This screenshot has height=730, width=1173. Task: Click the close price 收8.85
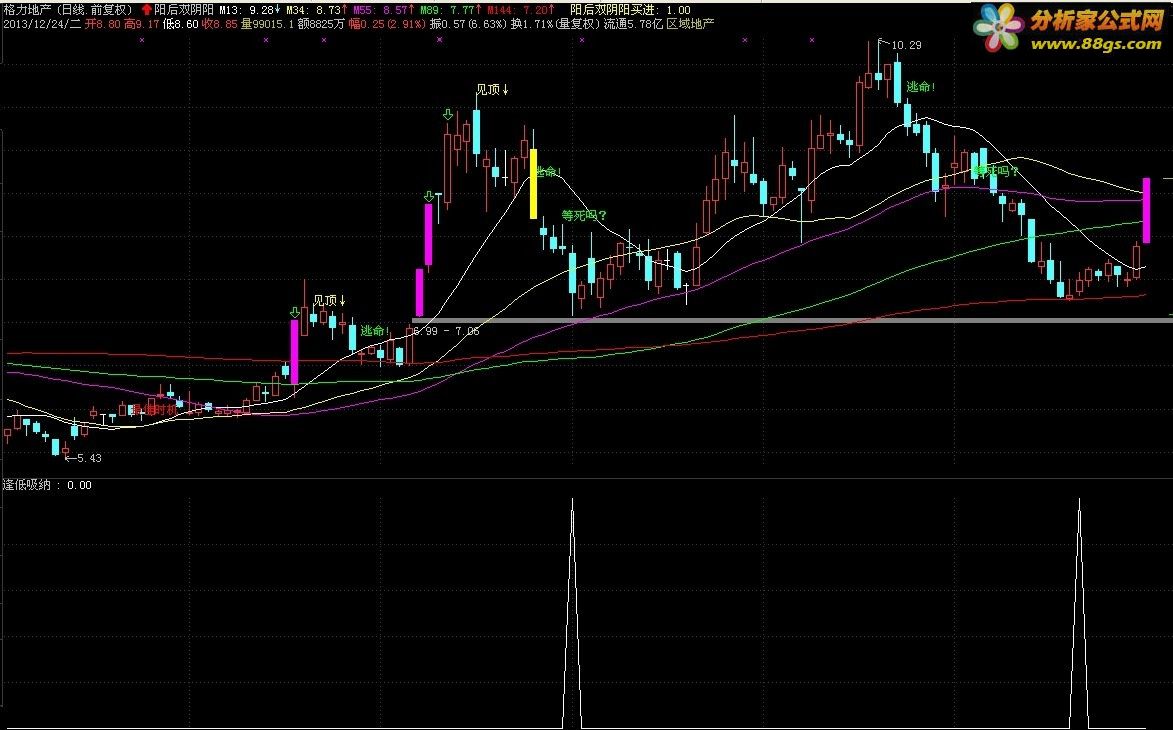point(220,23)
